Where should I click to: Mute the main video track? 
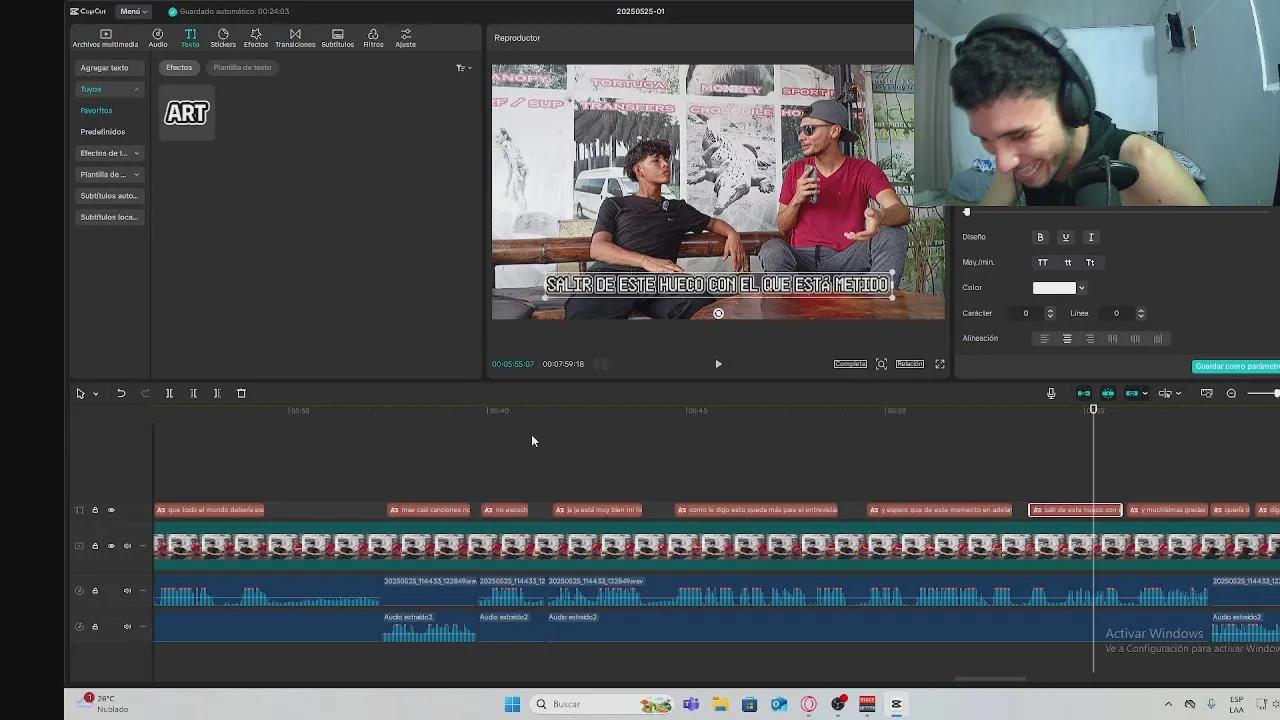click(127, 546)
